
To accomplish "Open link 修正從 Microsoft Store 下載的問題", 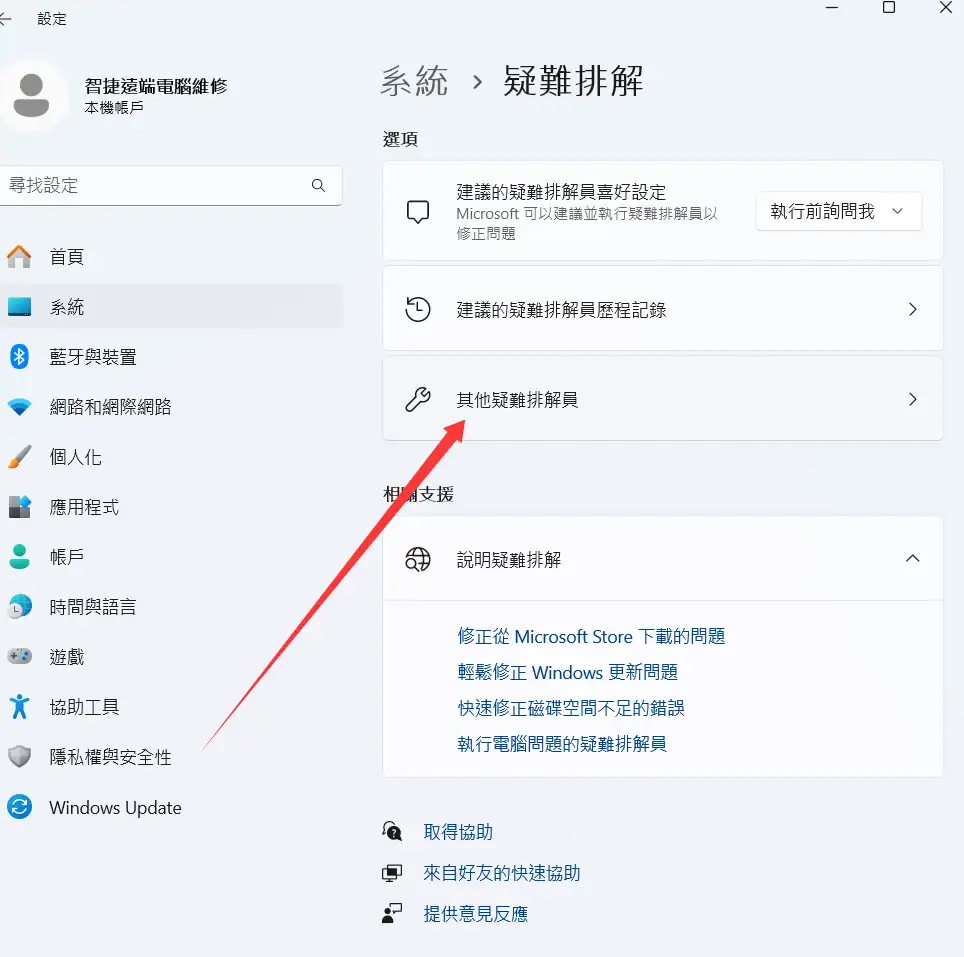I will tap(591, 636).
